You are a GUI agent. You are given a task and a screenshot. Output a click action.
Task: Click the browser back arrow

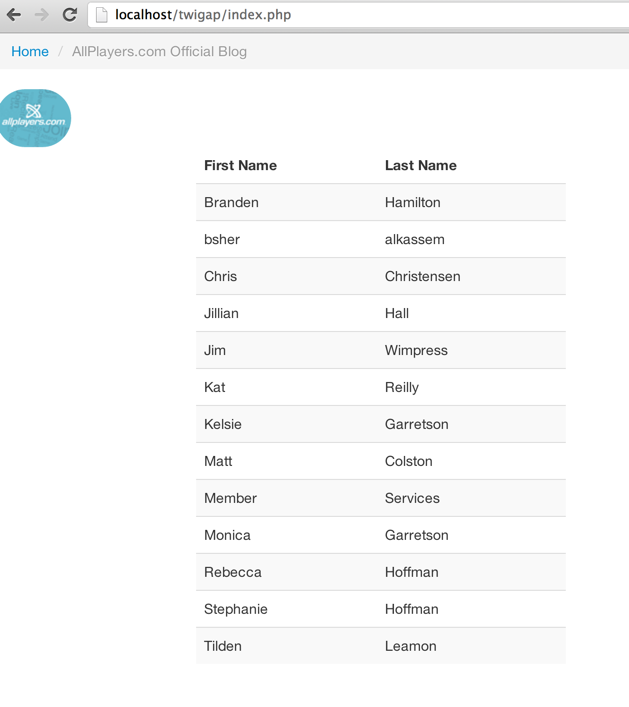click(x=14, y=15)
